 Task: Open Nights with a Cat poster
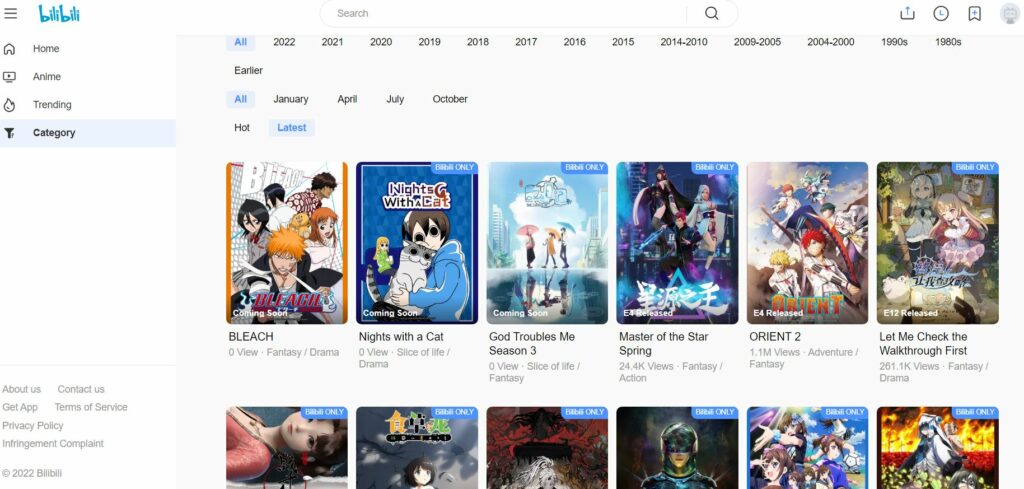tap(417, 243)
